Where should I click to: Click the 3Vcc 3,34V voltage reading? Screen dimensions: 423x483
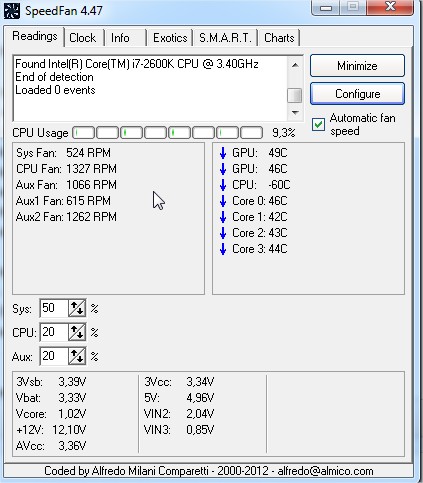[x=179, y=382]
